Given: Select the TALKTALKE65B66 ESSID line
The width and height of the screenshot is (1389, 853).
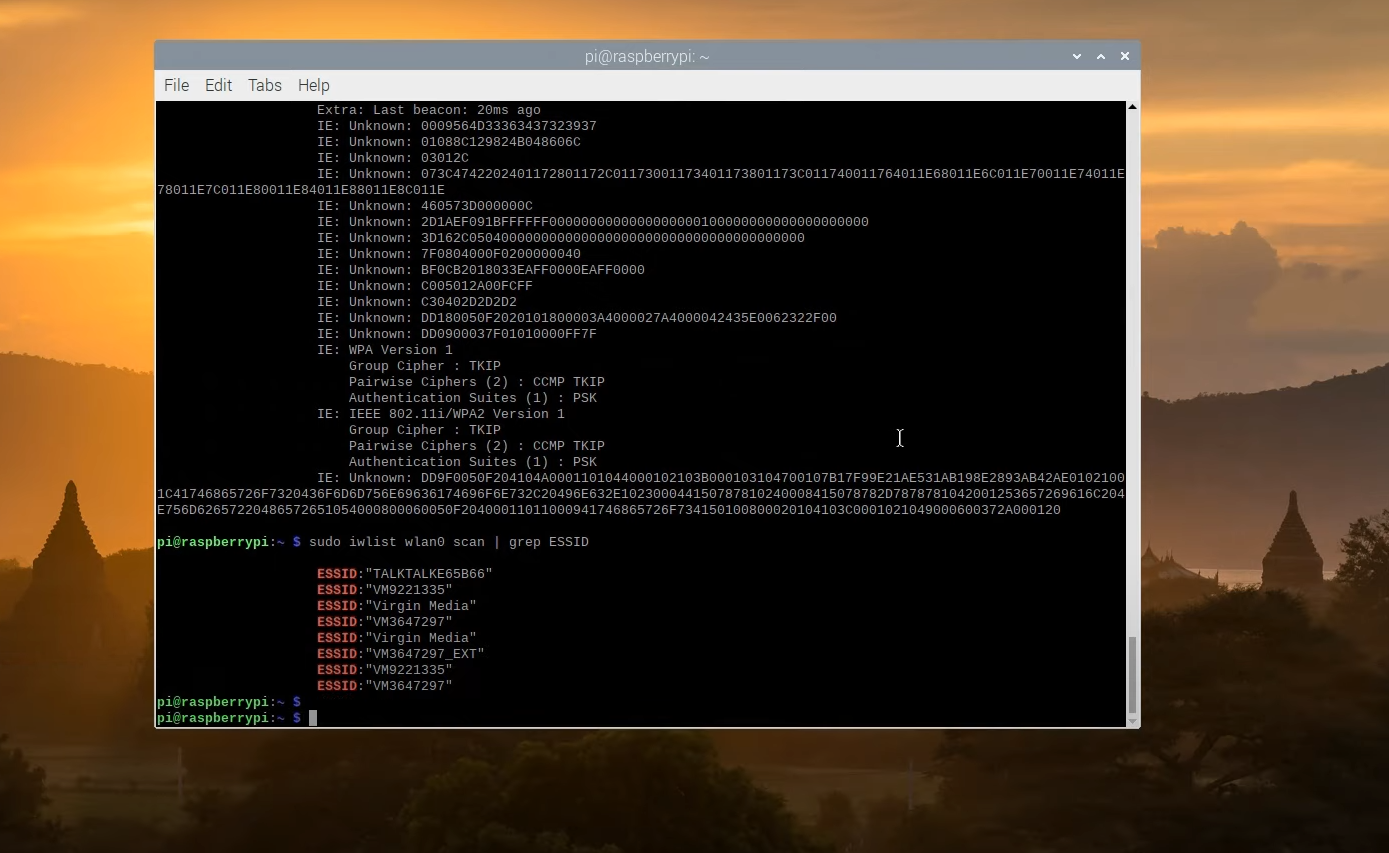Looking at the screenshot, I should pyautogui.click(x=404, y=573).
